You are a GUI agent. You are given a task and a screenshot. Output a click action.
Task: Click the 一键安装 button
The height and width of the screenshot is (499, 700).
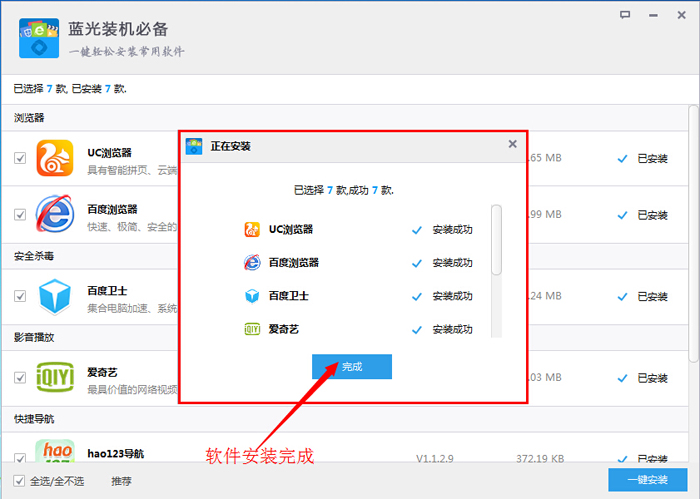[x=647, y=480]
